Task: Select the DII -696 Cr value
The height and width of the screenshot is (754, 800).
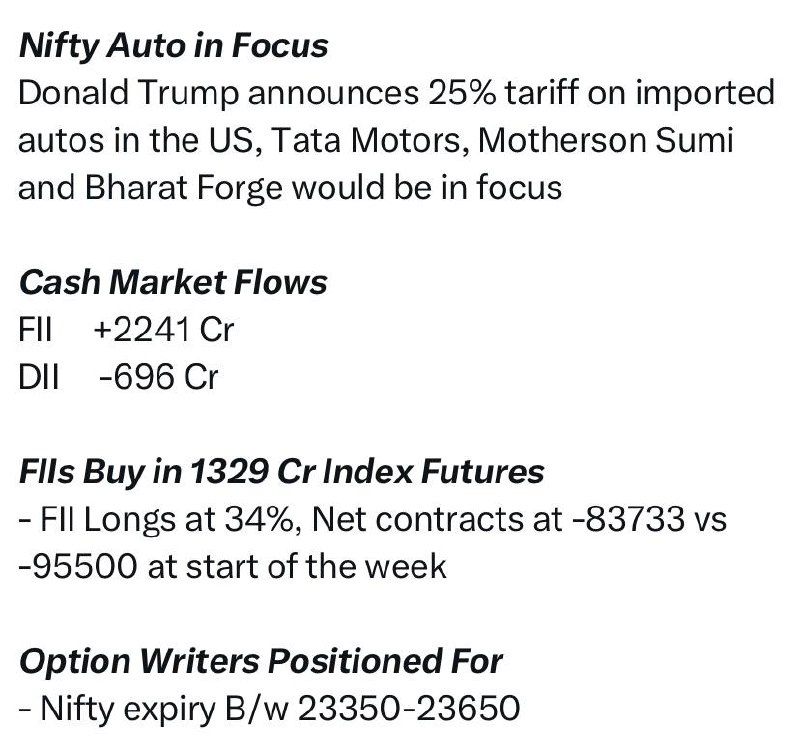Action: pos(159,377)
